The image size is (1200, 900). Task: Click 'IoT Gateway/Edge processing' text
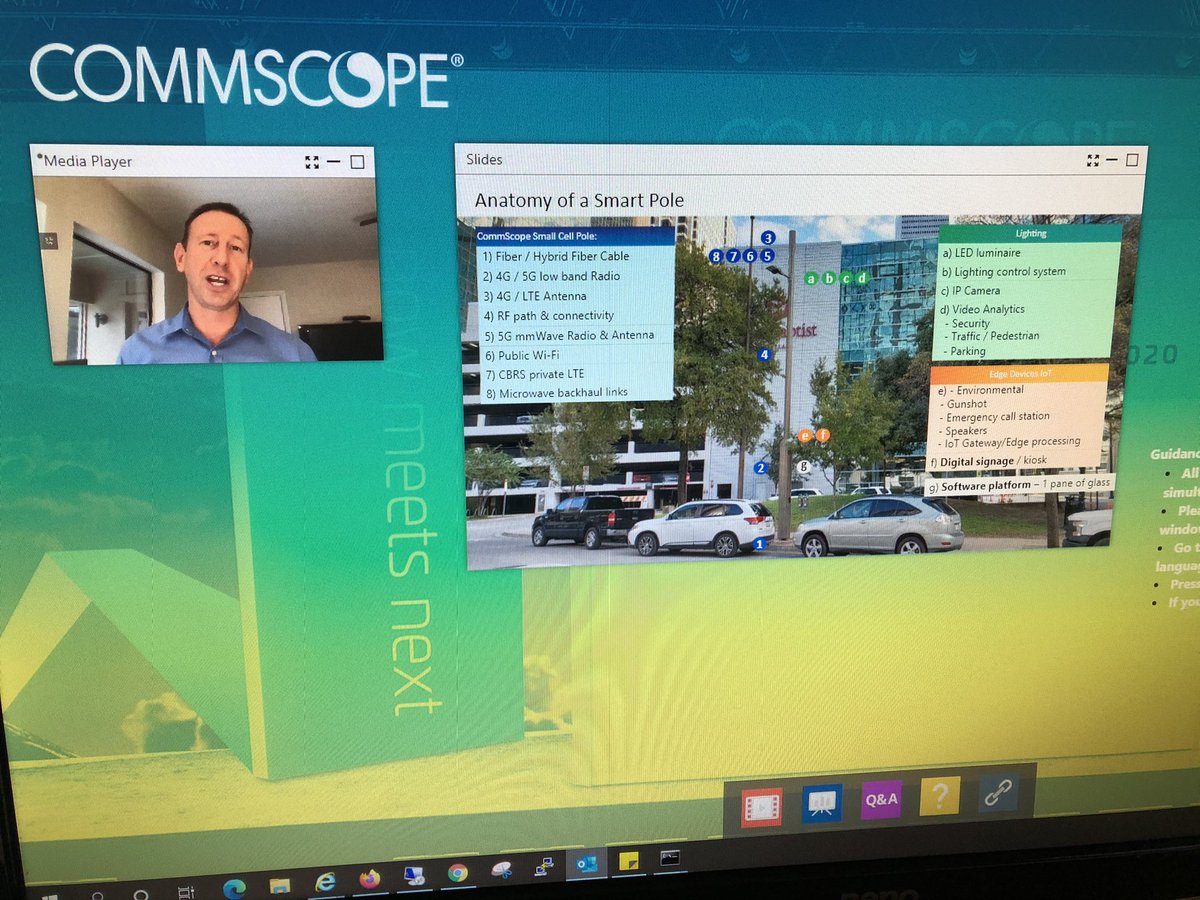coord(1014,441)
